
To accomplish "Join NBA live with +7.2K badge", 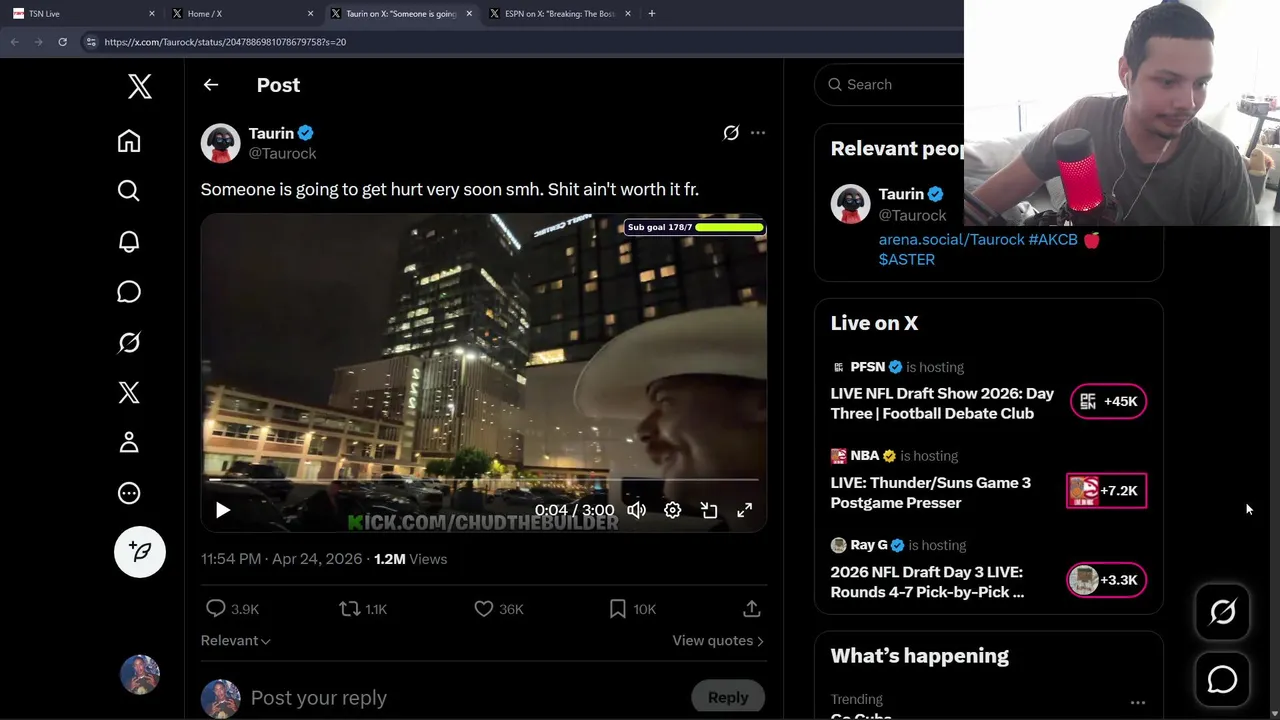I will (x=1106, y=491).
